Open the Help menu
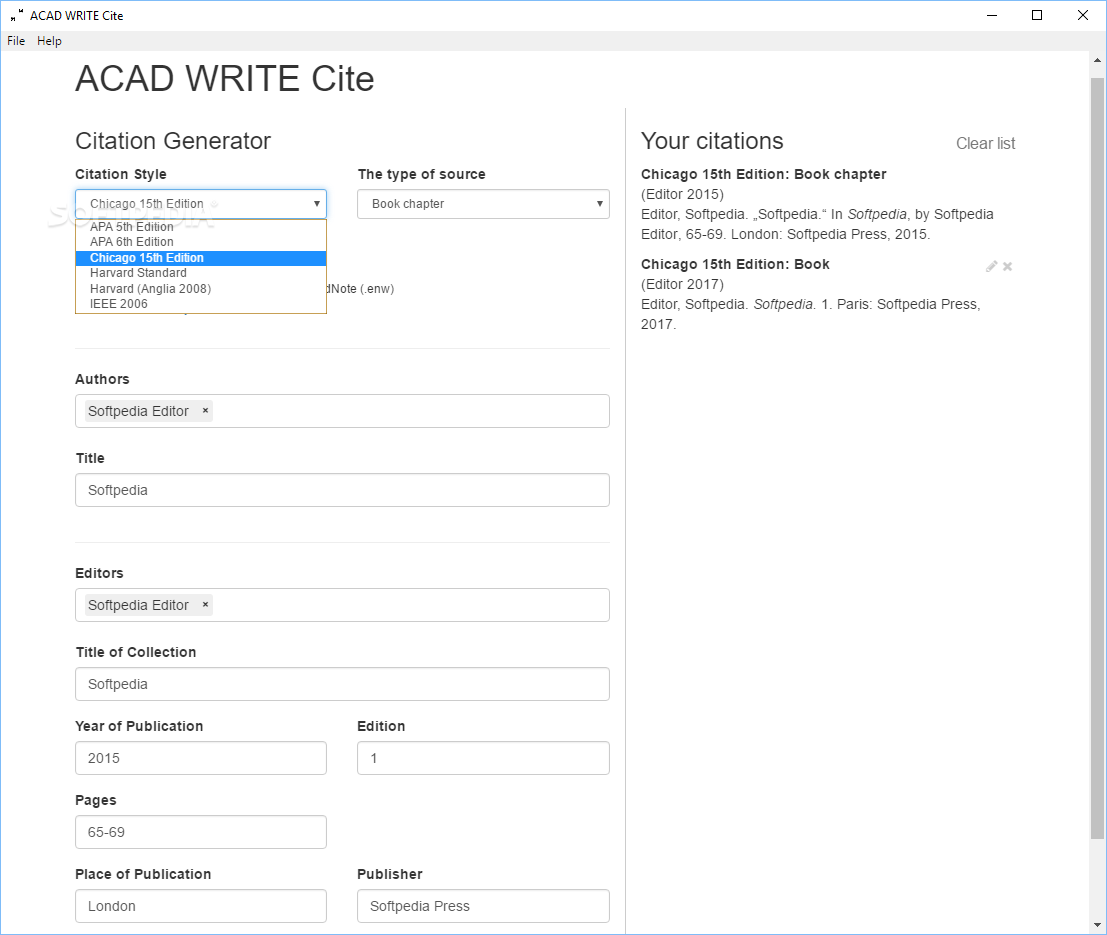1107x935 pixels. 49,41
